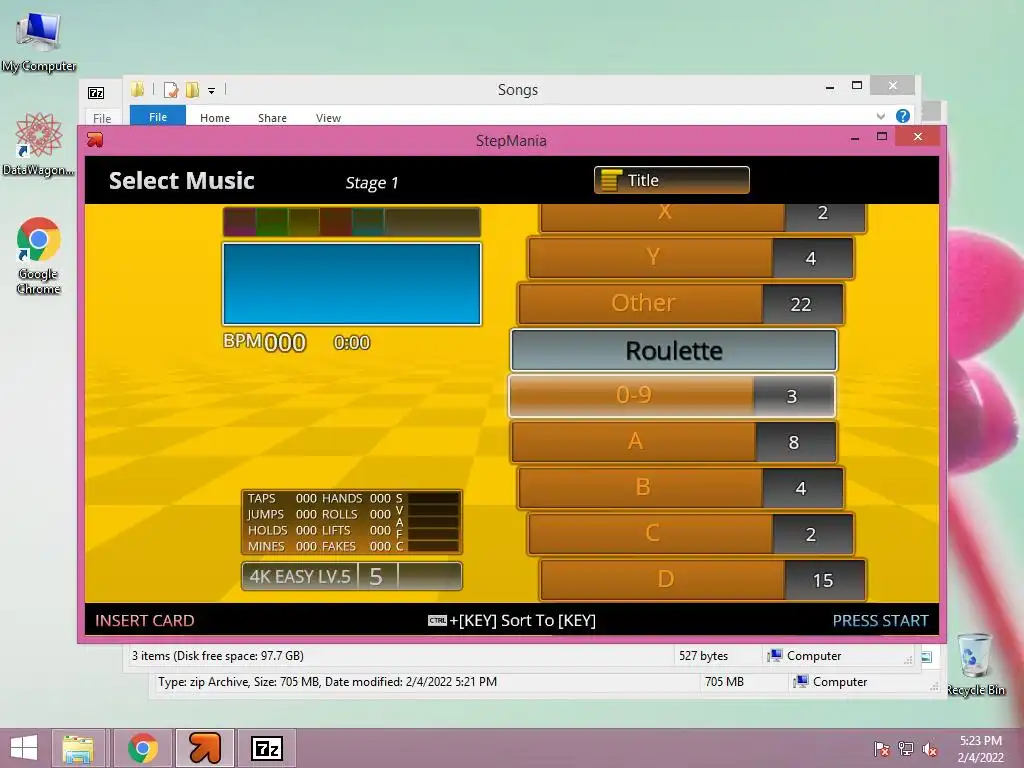The height and width of the screenshot is (768, 1024).
Task: Select the Other song group
Action: [681, 303]
